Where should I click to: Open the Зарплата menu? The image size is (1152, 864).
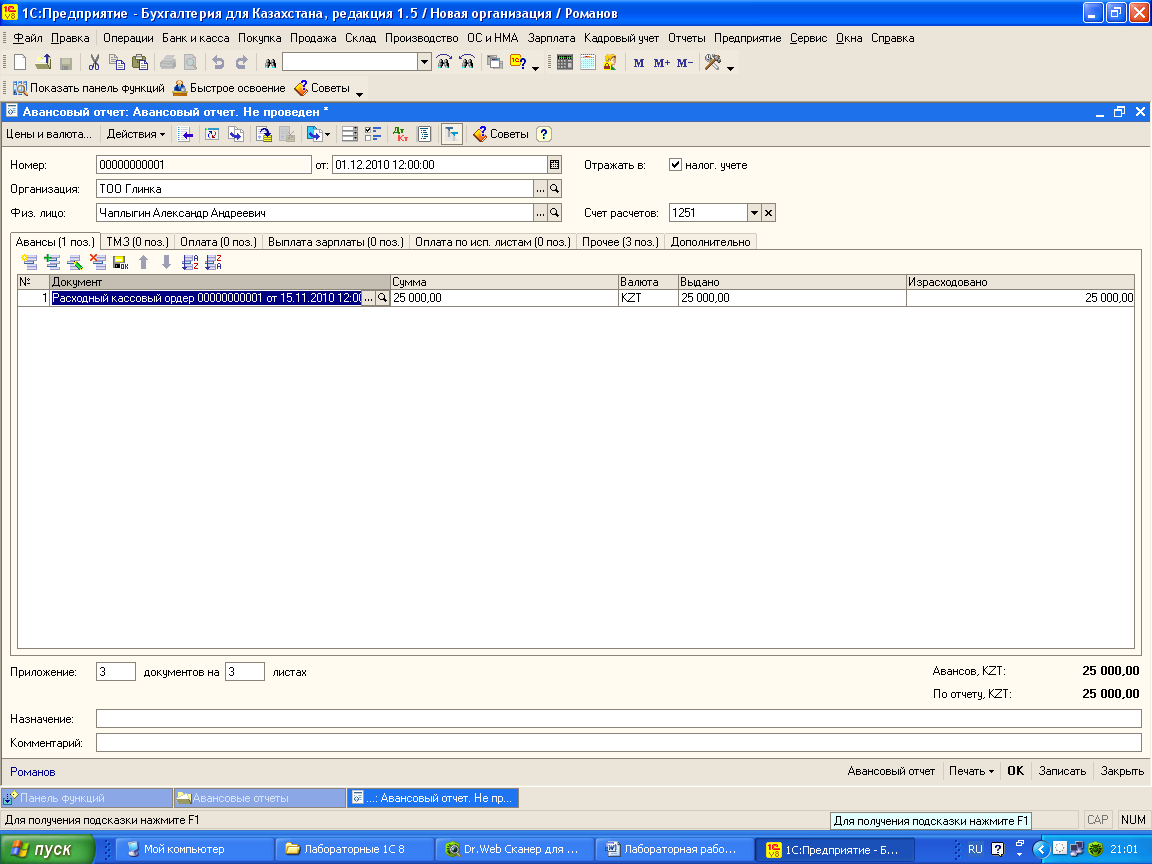[551, 38]
